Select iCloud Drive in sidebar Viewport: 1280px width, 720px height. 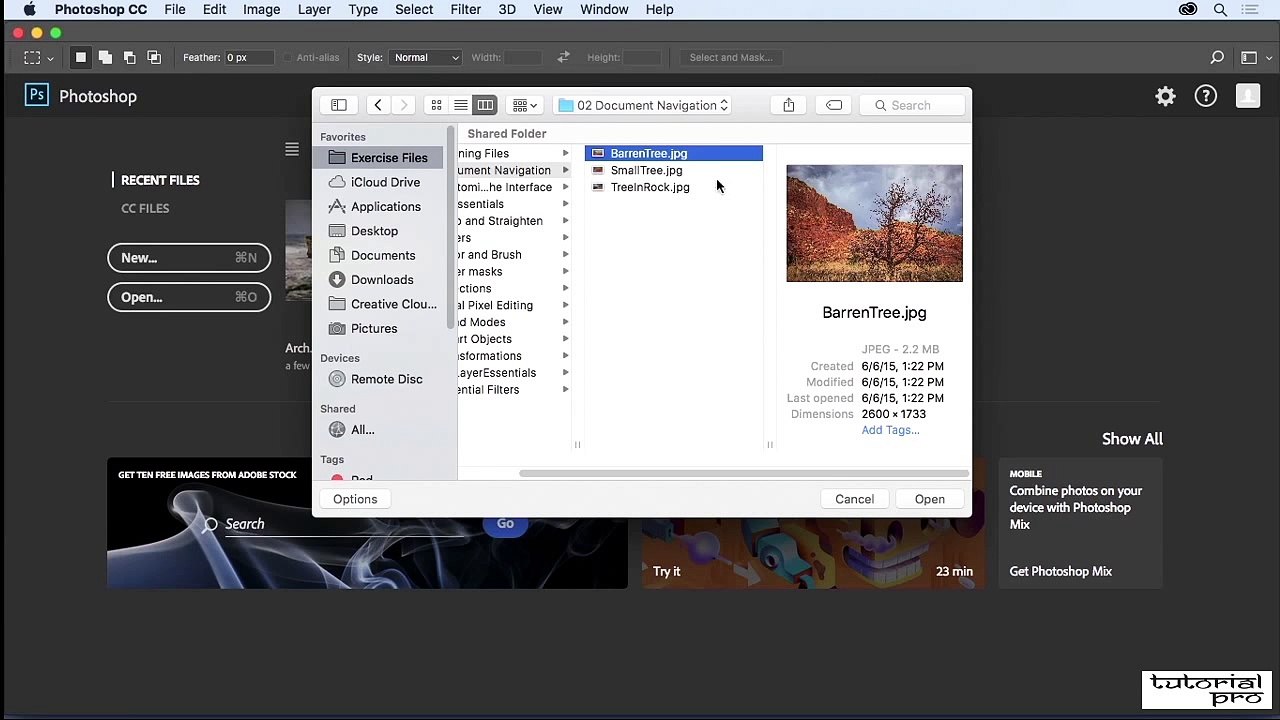pyautogui.click(x=378, y=182)
